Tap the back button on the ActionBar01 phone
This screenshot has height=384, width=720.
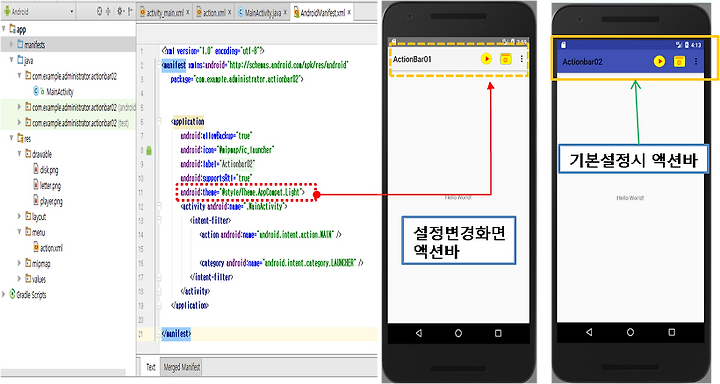[x=419, y=333]
